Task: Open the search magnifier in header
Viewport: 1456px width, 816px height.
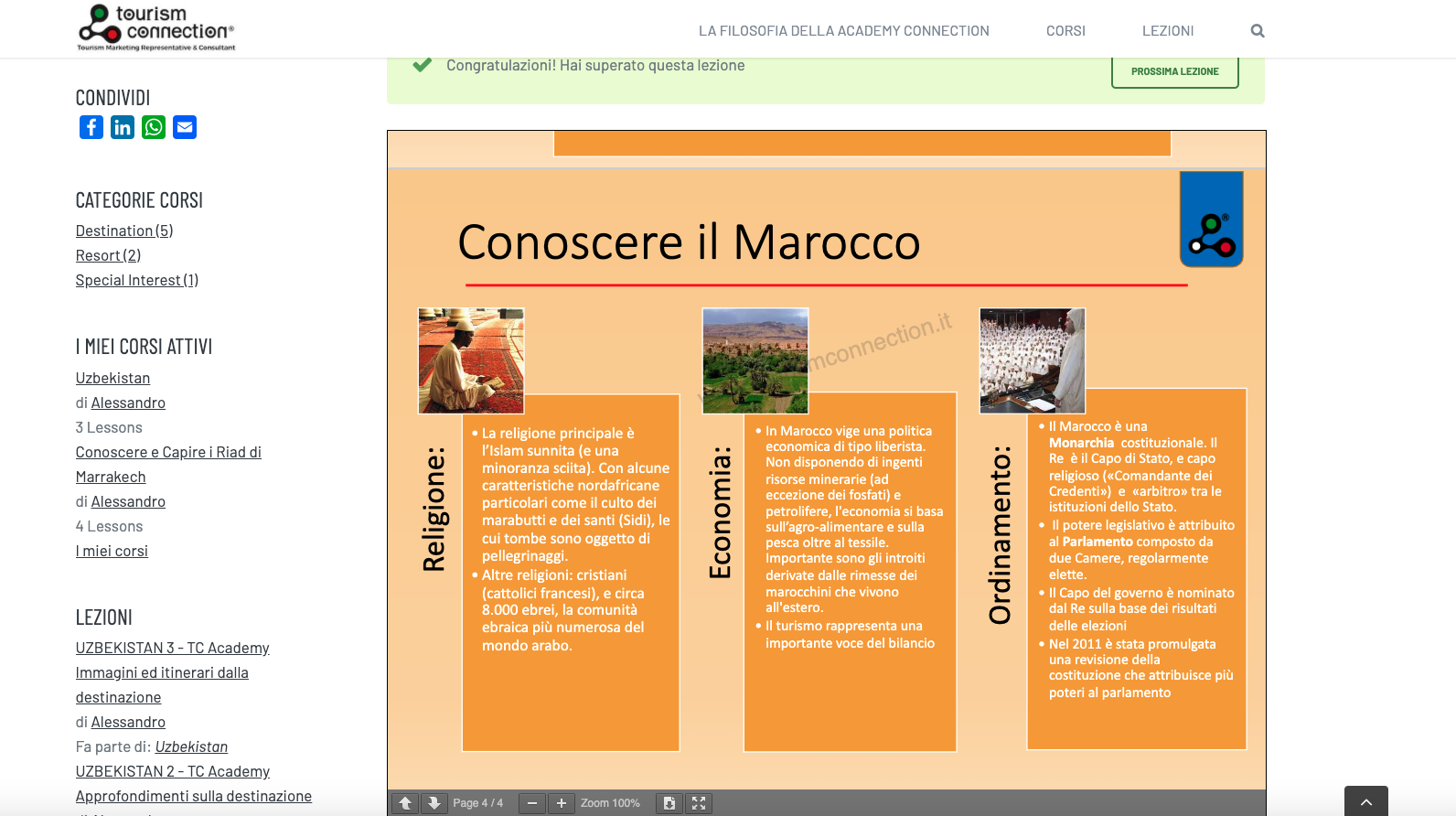Action: click(x=1258, y=31)
